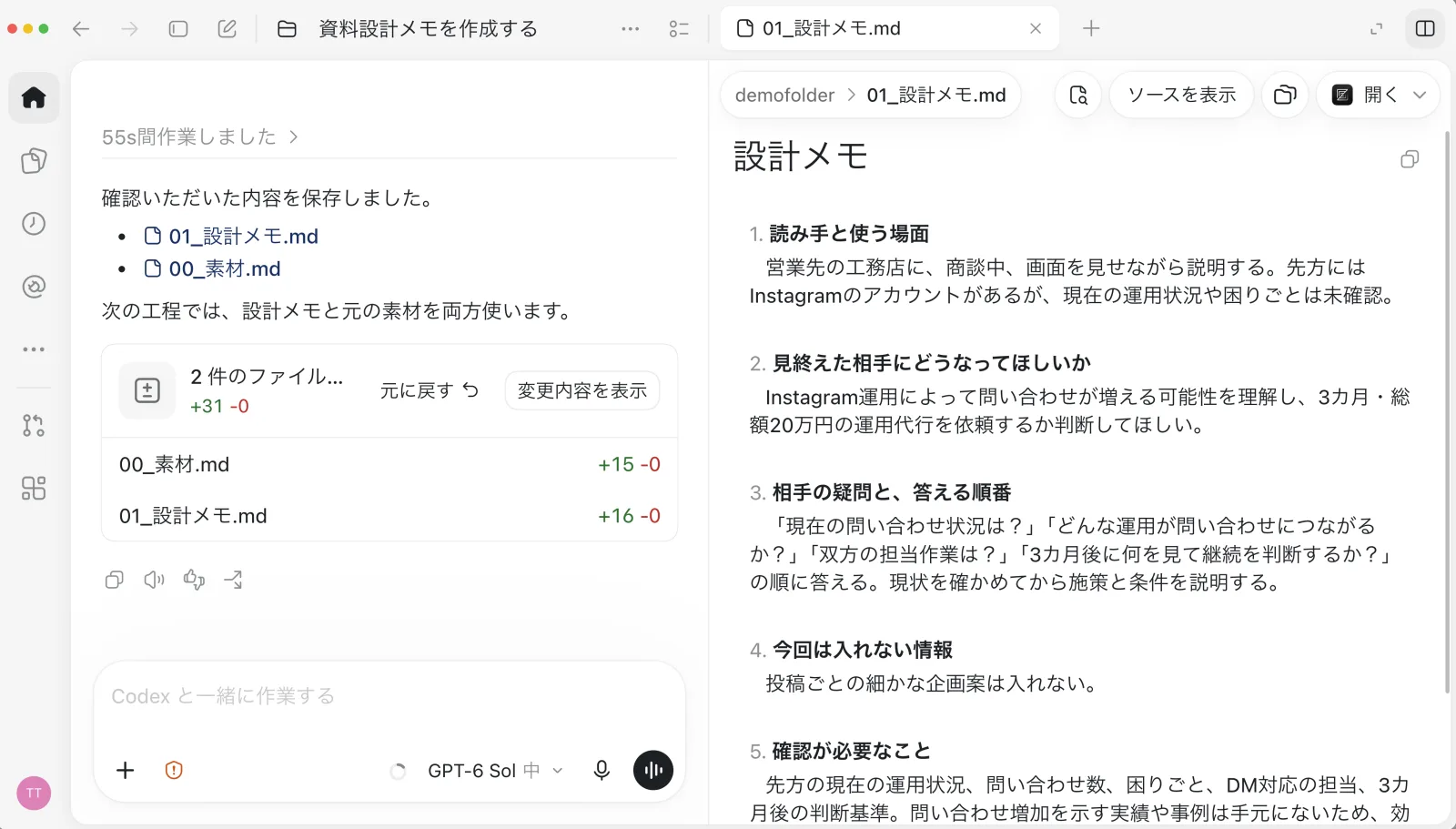Click the circular at-sign sidebar icon
The height and width of the screenshot is (829, 1456).
coord(34,287)
